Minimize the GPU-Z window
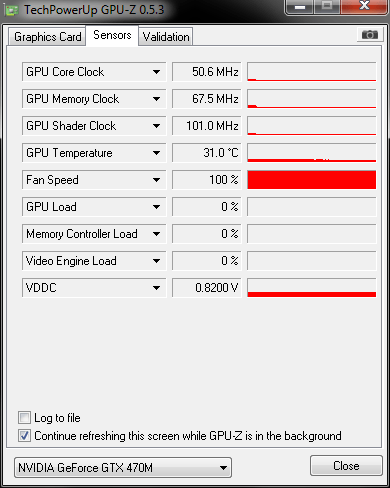Image resolution: width=390 pixels, height=488 pixels. (x=300, y=7)
